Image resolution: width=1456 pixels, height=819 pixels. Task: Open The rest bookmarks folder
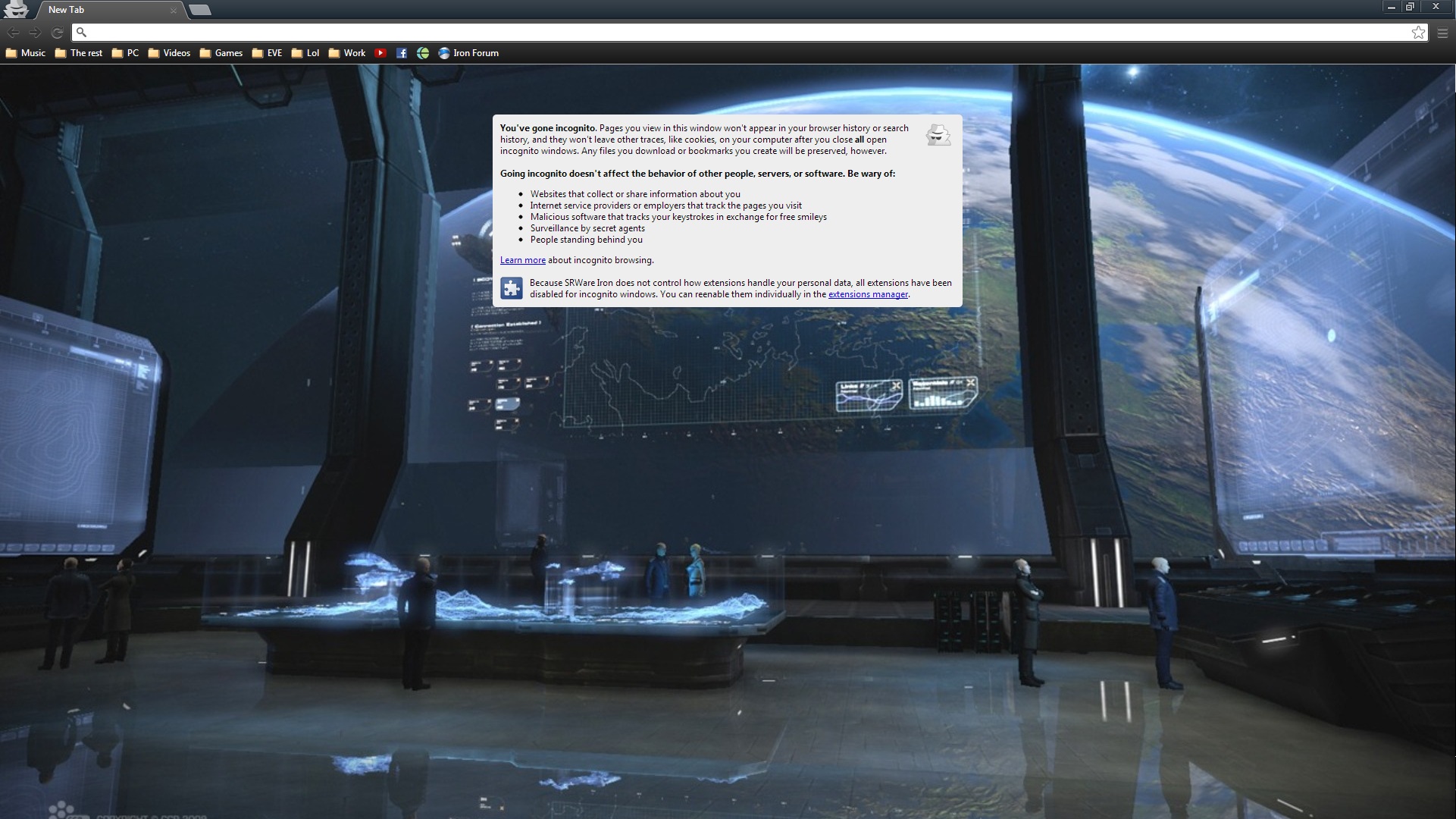(79, 53)
